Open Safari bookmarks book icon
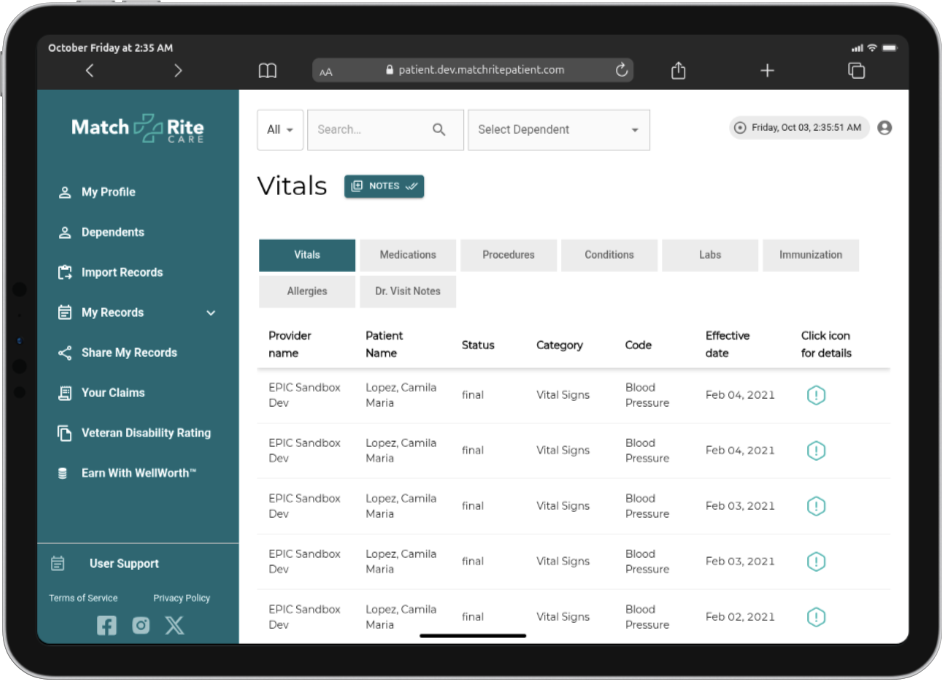The width and height of the screenshot is (942, 680). coord(267,70)
